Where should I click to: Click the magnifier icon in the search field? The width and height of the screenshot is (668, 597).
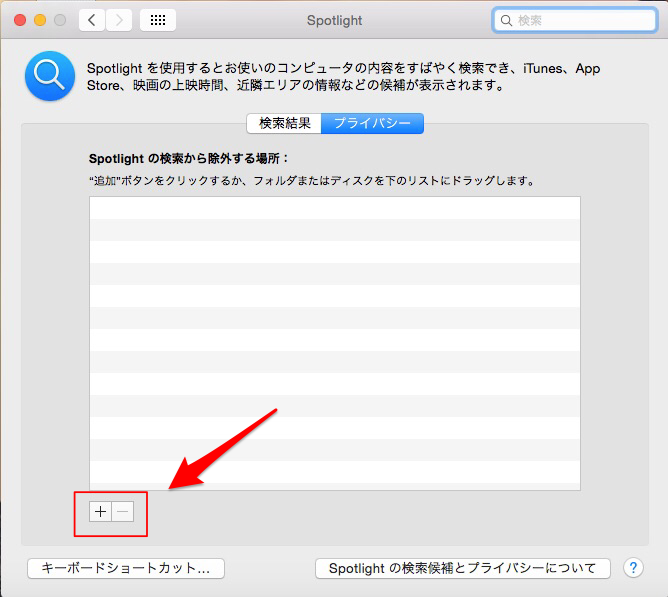click(x=506, y=20)
